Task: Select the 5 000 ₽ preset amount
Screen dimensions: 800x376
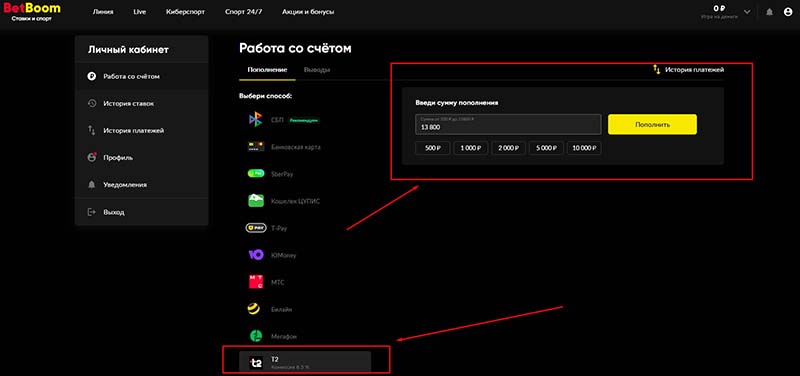Action: tap(546, 148)
